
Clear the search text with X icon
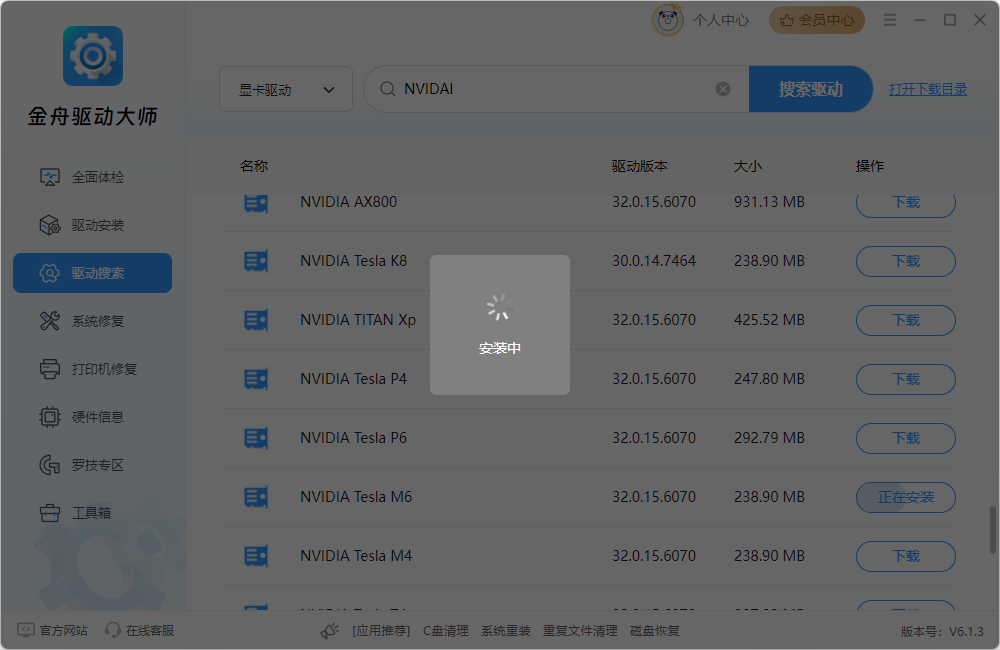(723, 89)
